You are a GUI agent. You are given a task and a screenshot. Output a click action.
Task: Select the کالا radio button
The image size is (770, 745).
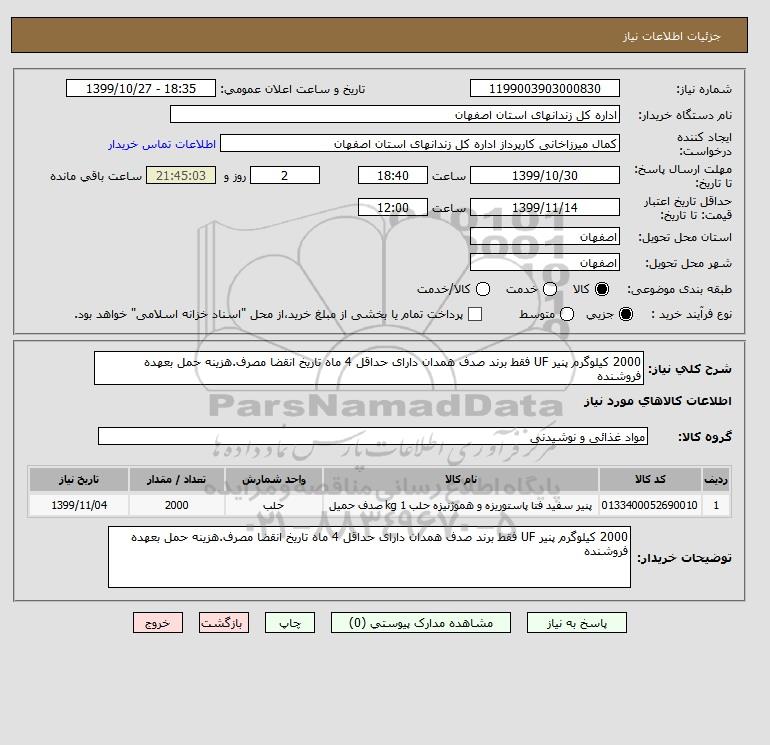602,289
